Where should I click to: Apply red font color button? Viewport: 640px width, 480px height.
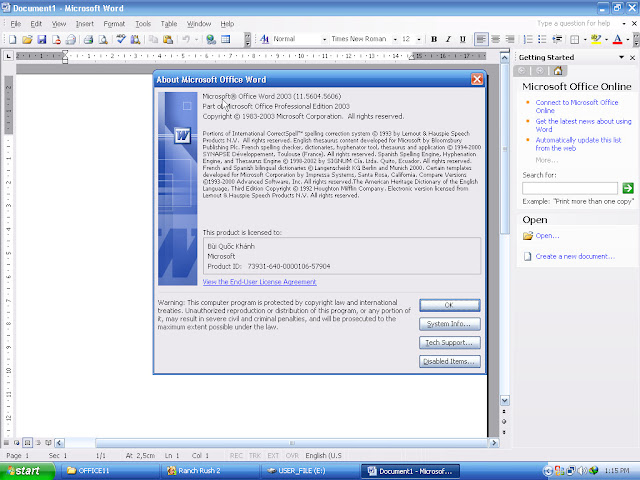tap(618, 39)
